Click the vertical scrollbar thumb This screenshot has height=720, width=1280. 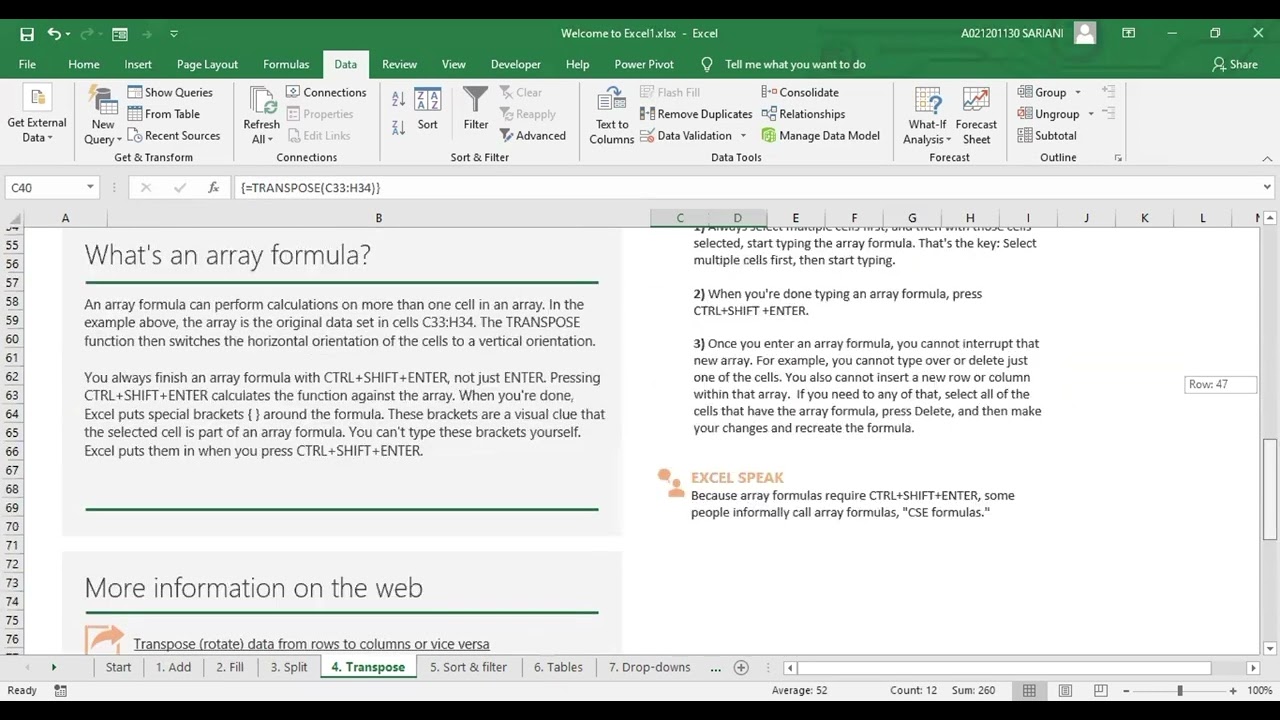(1270, 490)
